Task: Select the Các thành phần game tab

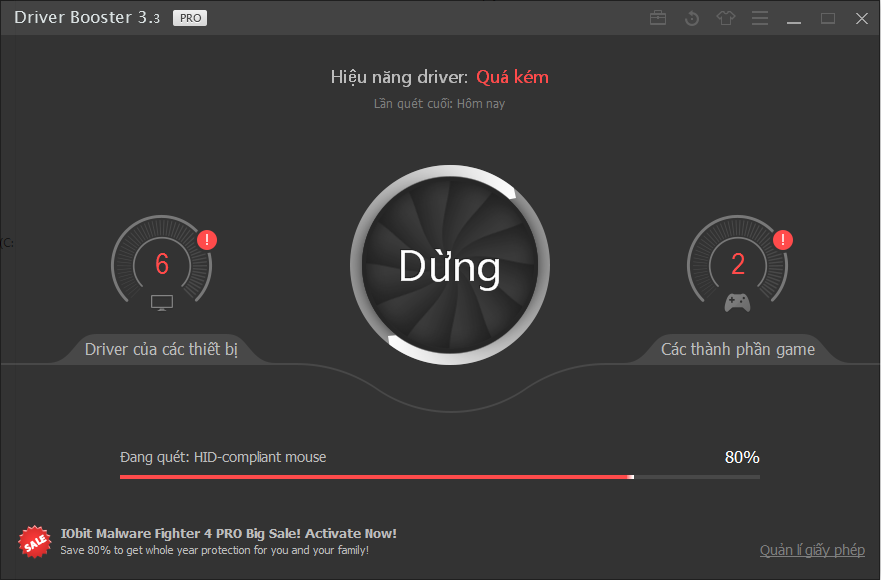Action: point(738,349)
